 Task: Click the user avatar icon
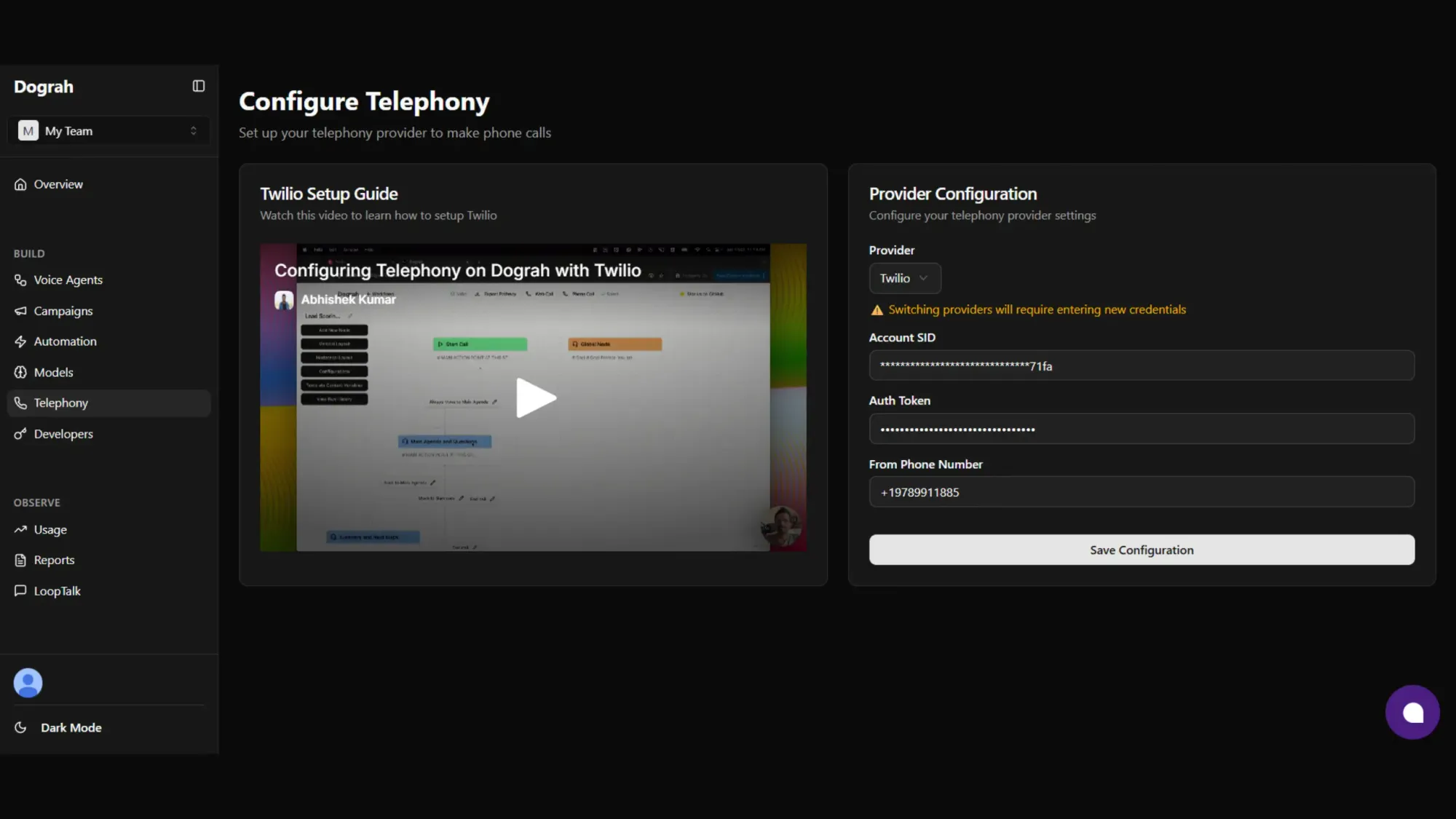28,683
